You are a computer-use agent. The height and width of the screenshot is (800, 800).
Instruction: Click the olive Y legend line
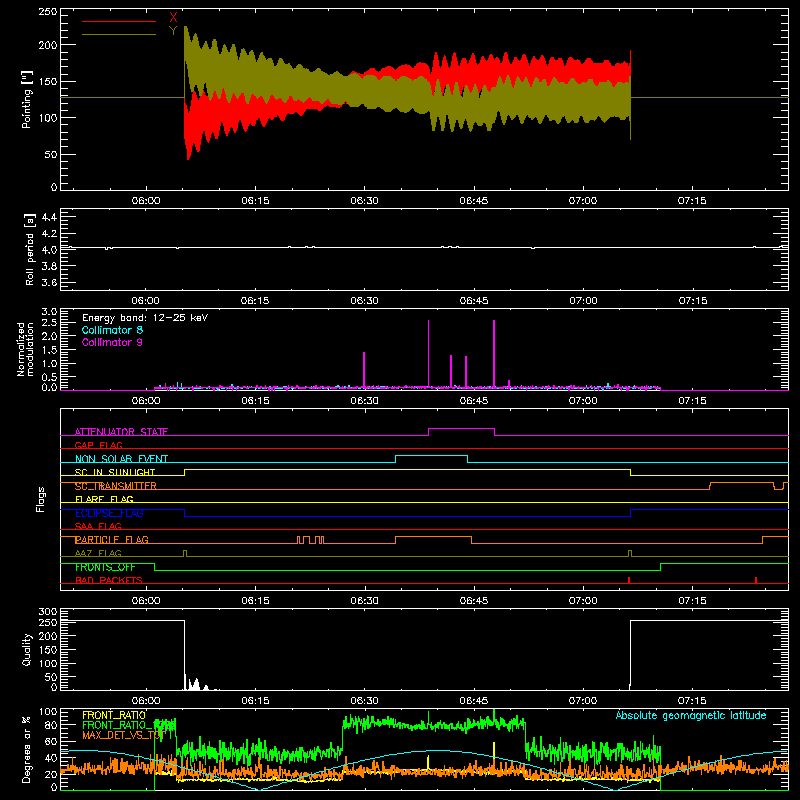119,34
